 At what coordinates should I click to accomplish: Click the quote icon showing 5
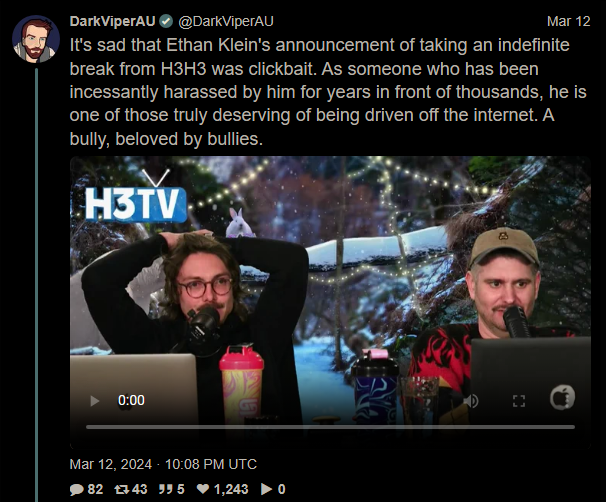[166, 490]
